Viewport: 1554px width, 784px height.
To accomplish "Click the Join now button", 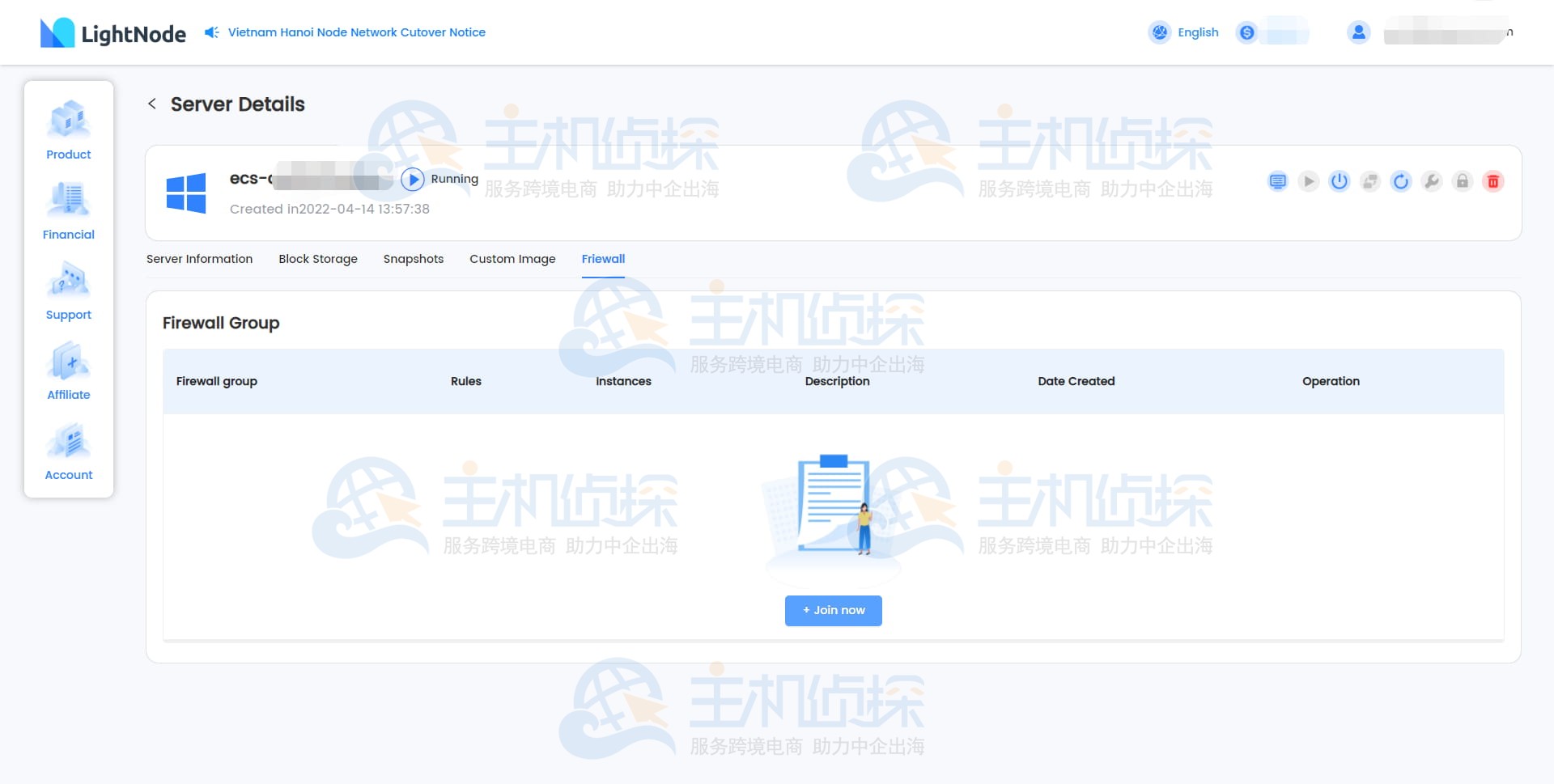I will point(833,610).
